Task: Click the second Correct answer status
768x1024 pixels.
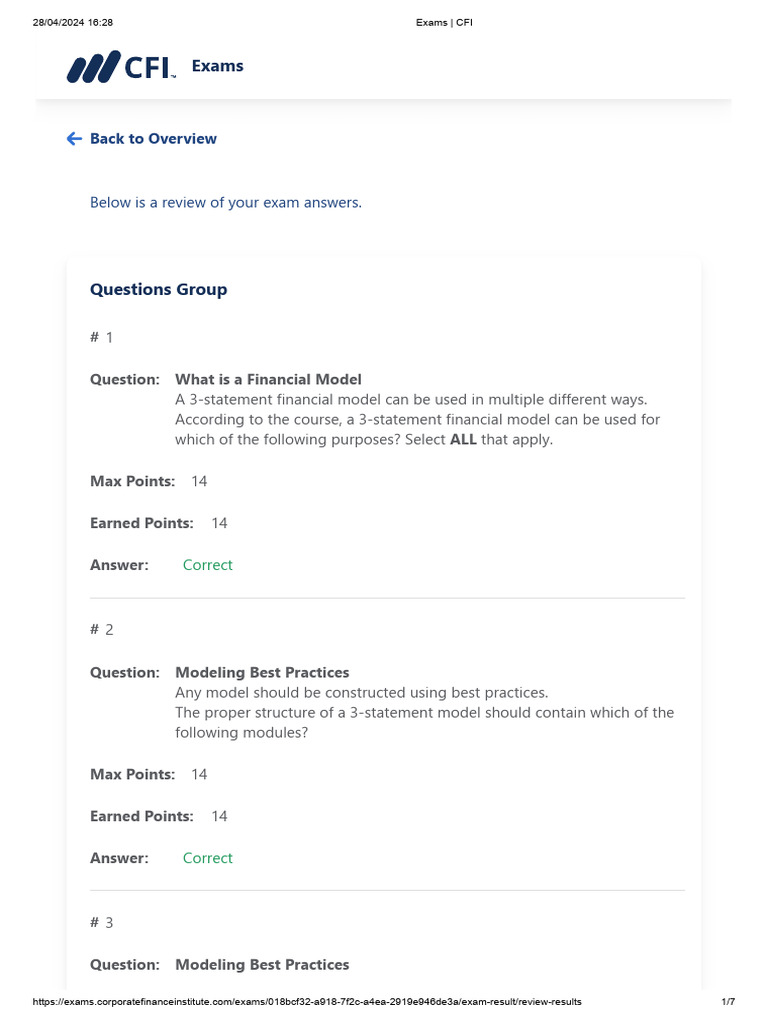Action: tap(208, 858)
